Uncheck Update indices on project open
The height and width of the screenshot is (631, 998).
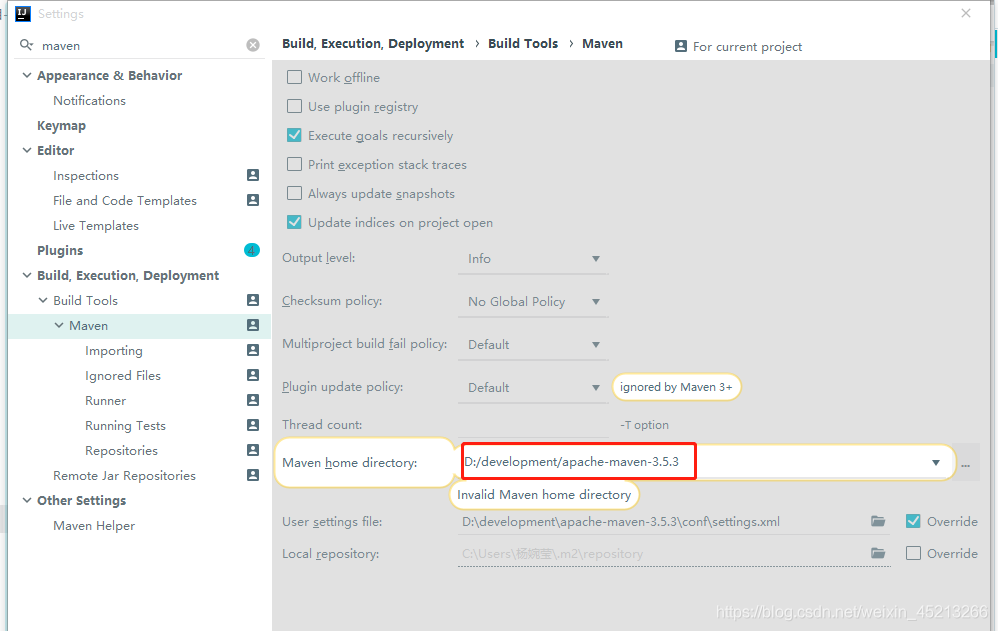(294, 222)
